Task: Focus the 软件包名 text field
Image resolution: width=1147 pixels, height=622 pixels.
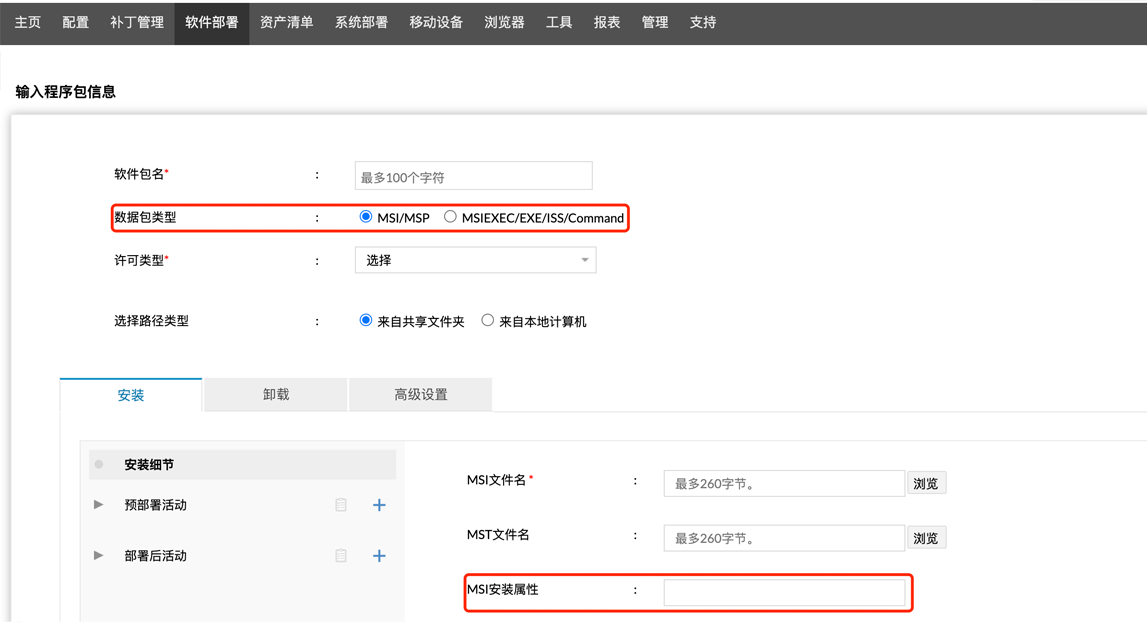Action: (x=473, y=177)
